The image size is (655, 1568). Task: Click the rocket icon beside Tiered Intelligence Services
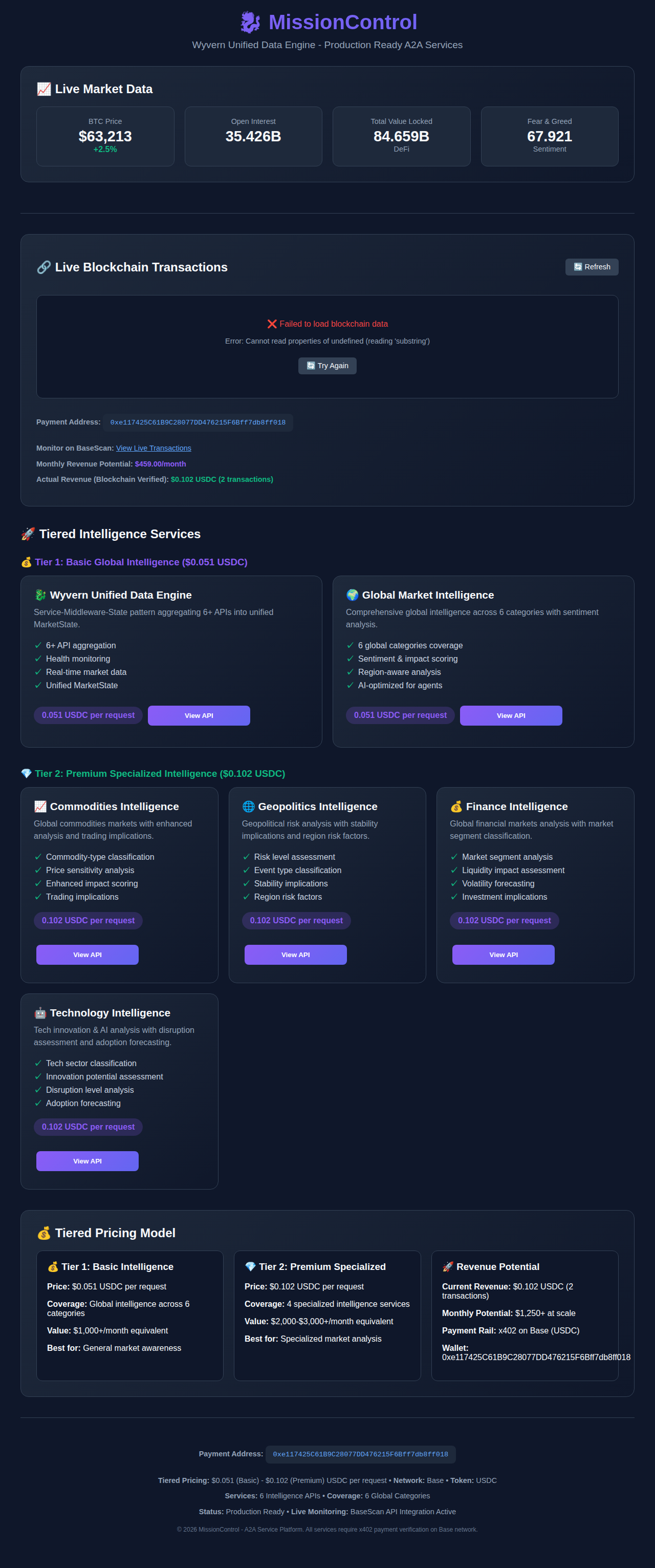[28, 535]
